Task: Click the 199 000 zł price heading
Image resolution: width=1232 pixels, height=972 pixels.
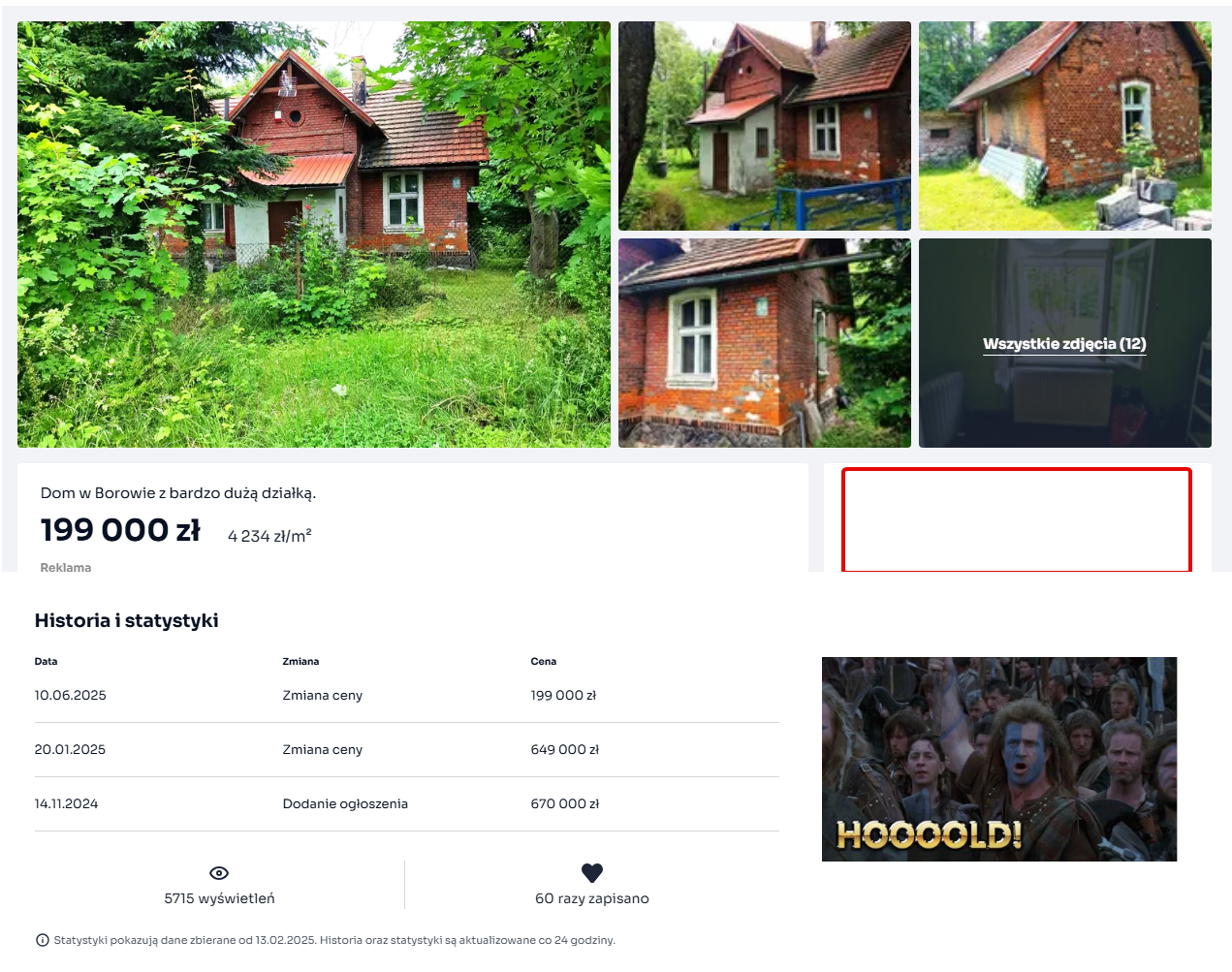Action: click(x=120, y=530)
